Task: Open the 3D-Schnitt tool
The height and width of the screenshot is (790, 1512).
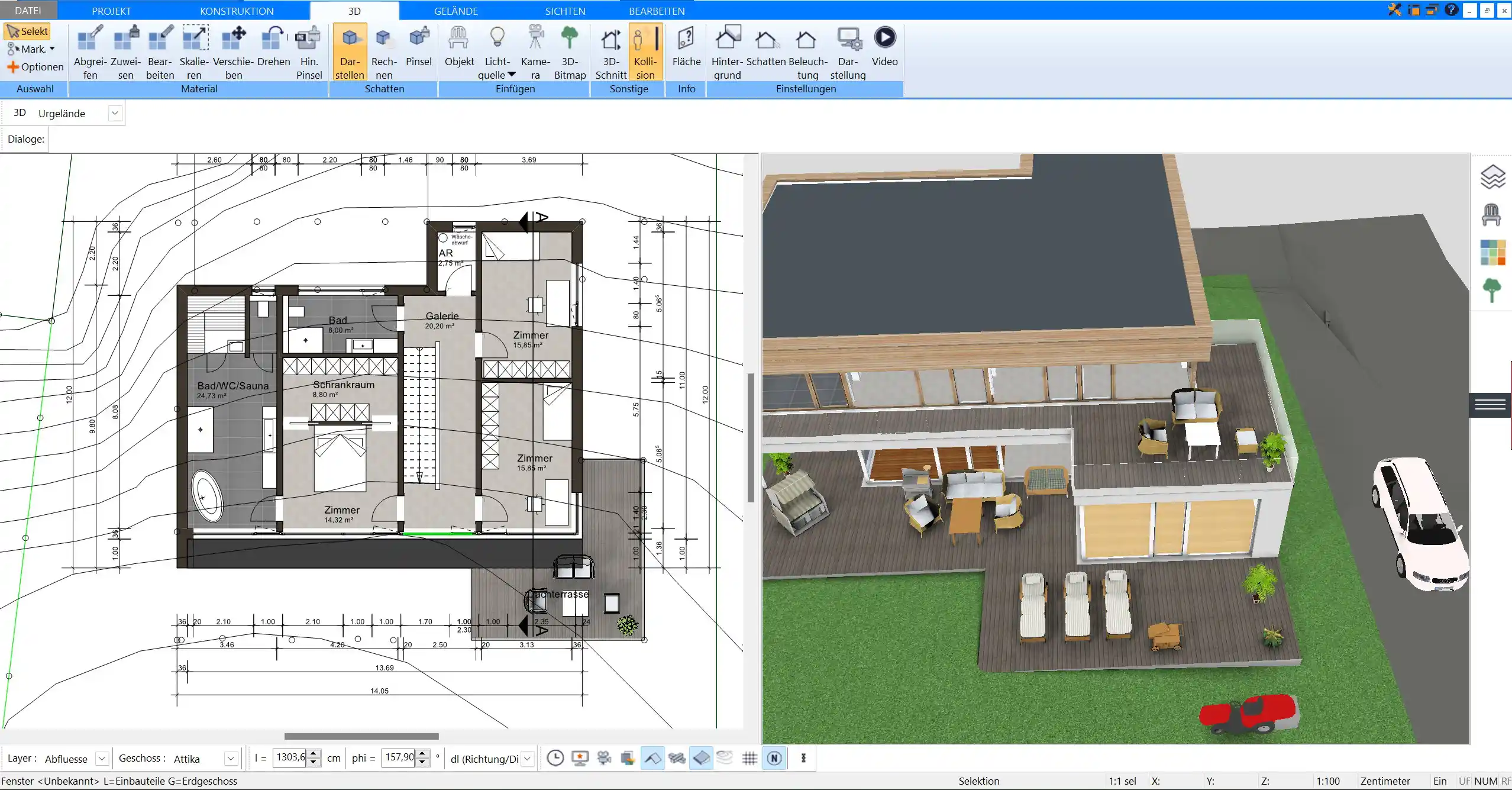Action: (611, 52)
